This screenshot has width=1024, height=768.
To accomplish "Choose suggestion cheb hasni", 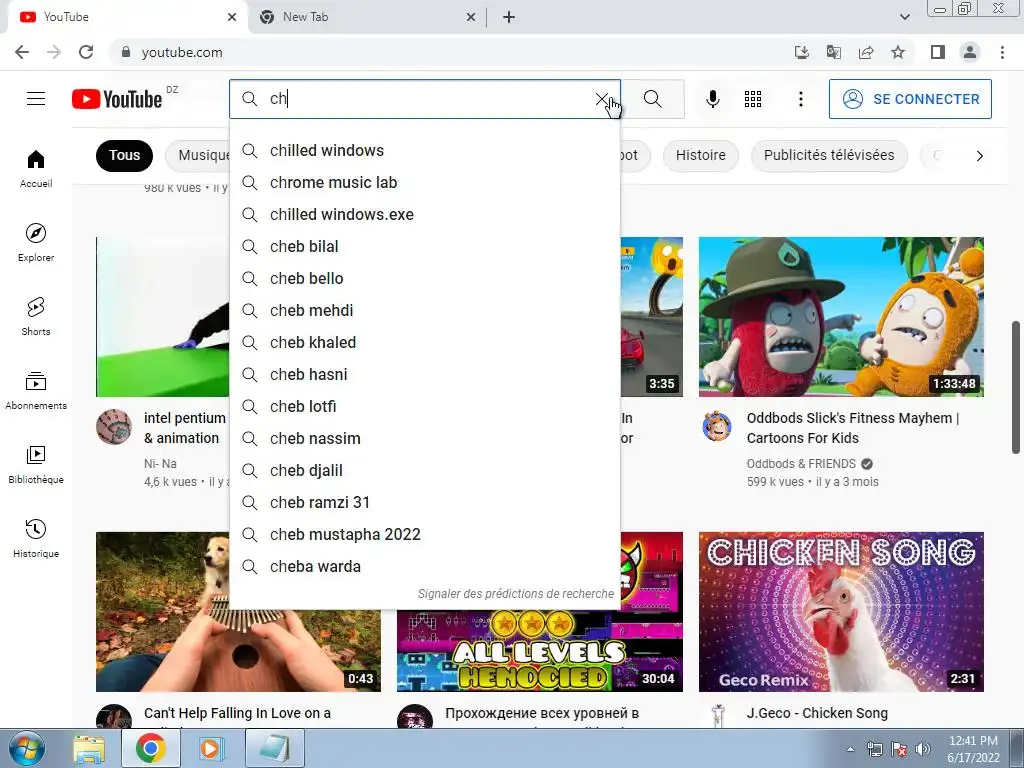I will click(424, 374).
